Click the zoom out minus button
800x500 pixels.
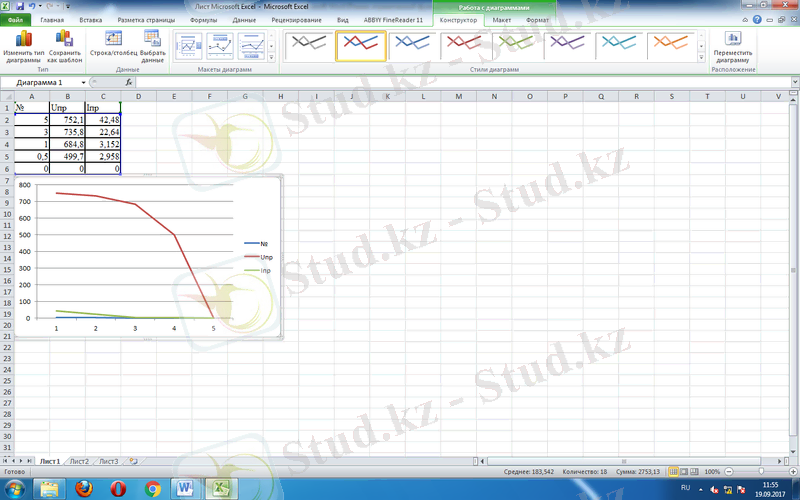pyautogui.click(x=729, y=472)
